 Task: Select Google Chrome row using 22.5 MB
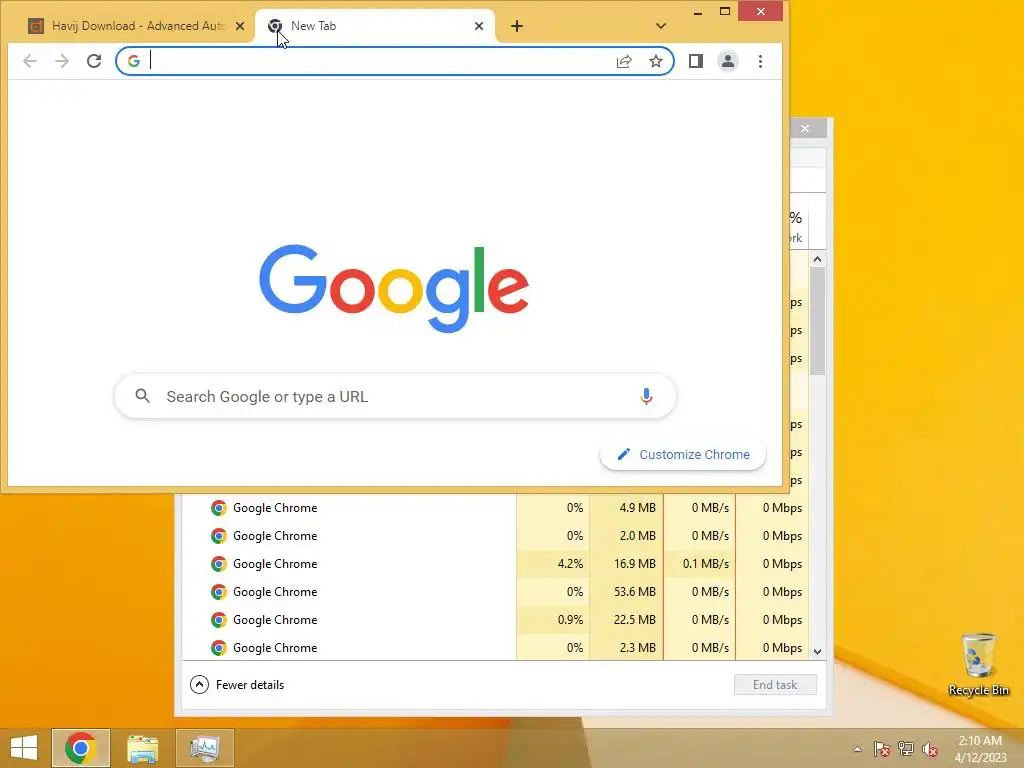tap(495, 620)
